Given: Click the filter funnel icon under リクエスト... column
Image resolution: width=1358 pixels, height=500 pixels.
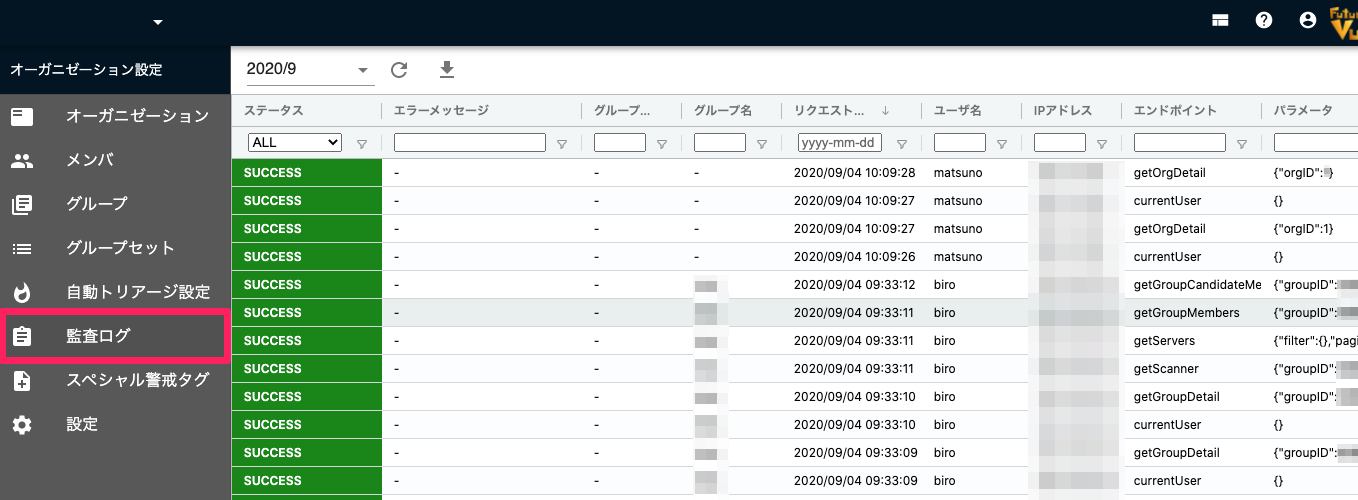Looking at the screenshot, I should (902, 144).
